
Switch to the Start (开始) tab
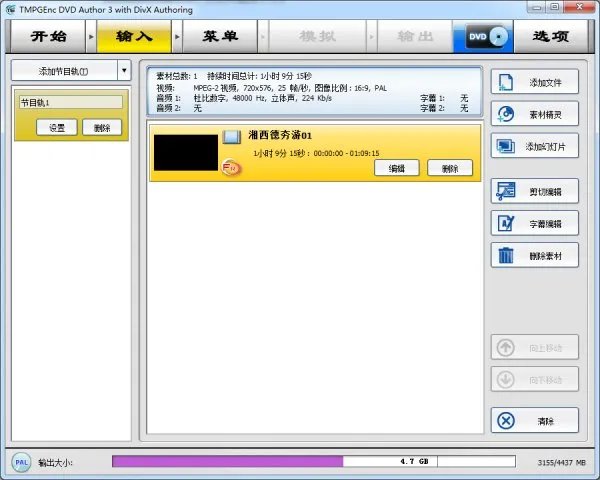tap(47, 37)
